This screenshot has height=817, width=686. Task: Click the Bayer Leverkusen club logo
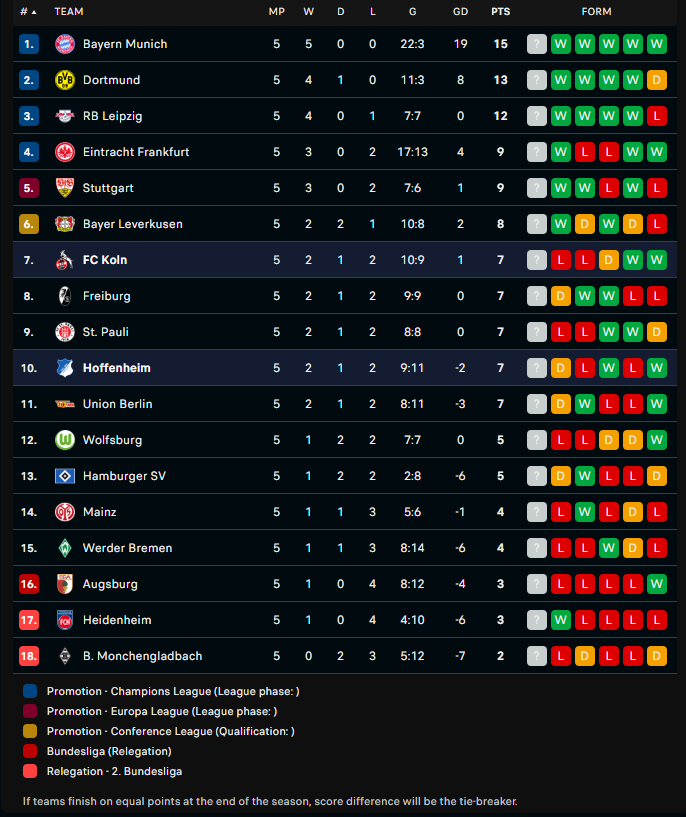[65, 224]
